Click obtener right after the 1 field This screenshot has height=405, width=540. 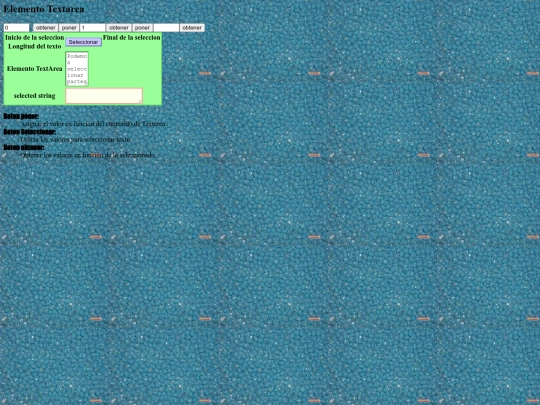[119, 28]
